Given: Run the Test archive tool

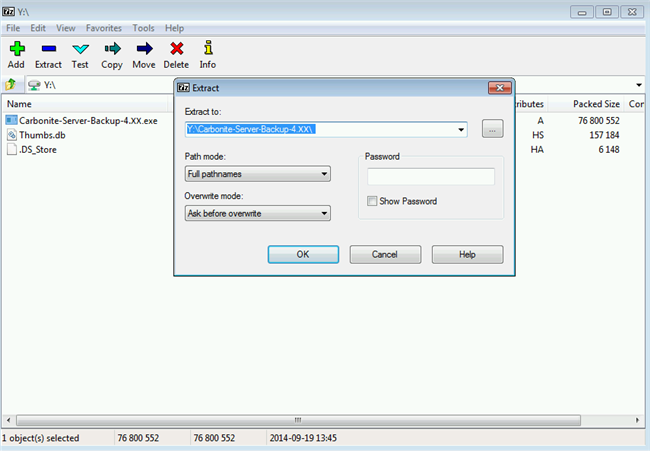Looking at the screenshot, I should [x=80, y=49].
